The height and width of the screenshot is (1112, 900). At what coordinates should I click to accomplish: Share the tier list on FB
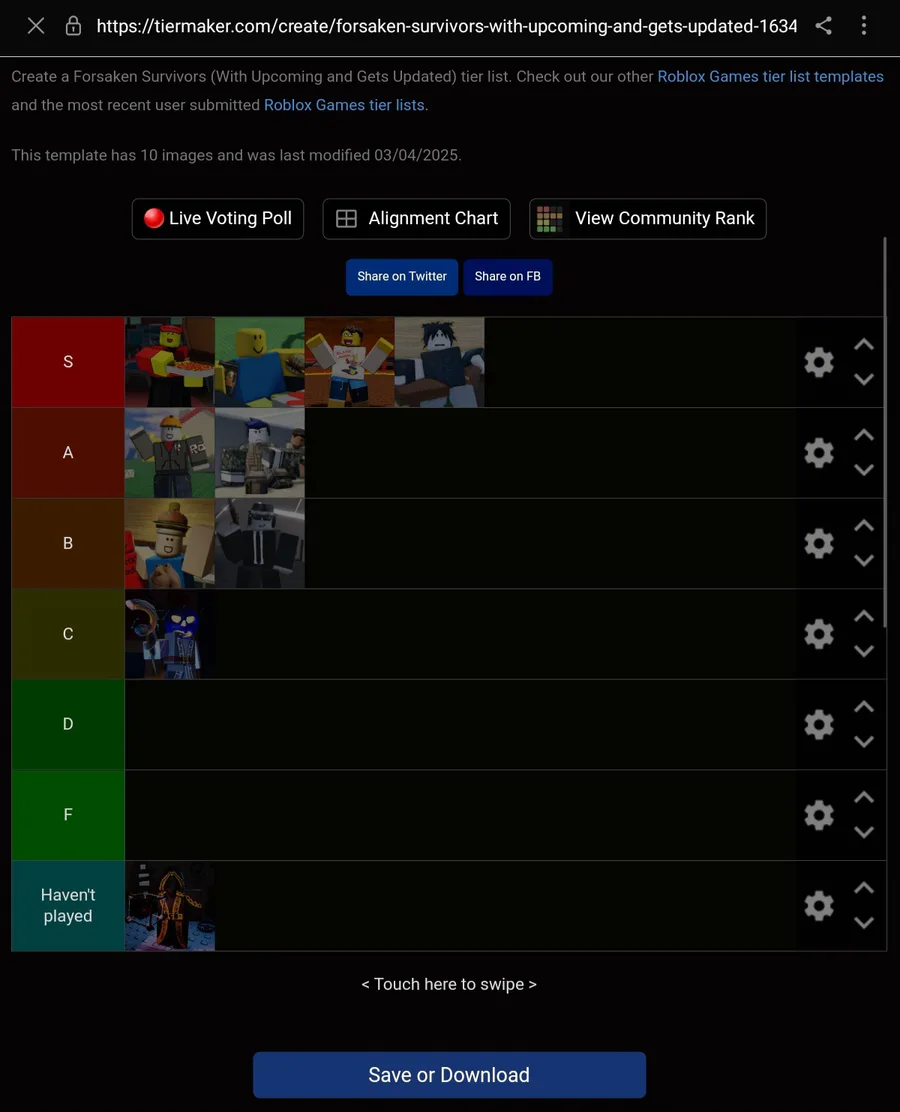click(x=508, y=277)
